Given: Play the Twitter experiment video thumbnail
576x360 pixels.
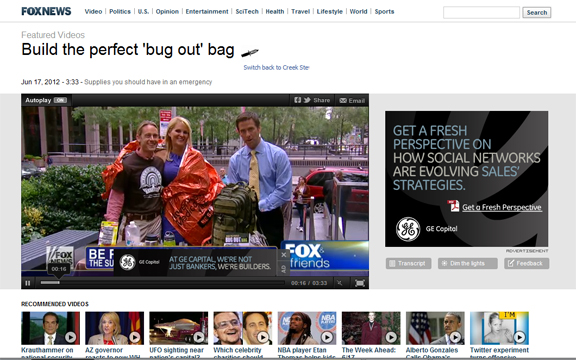Looking at the screenshot, I should point(499,328).
